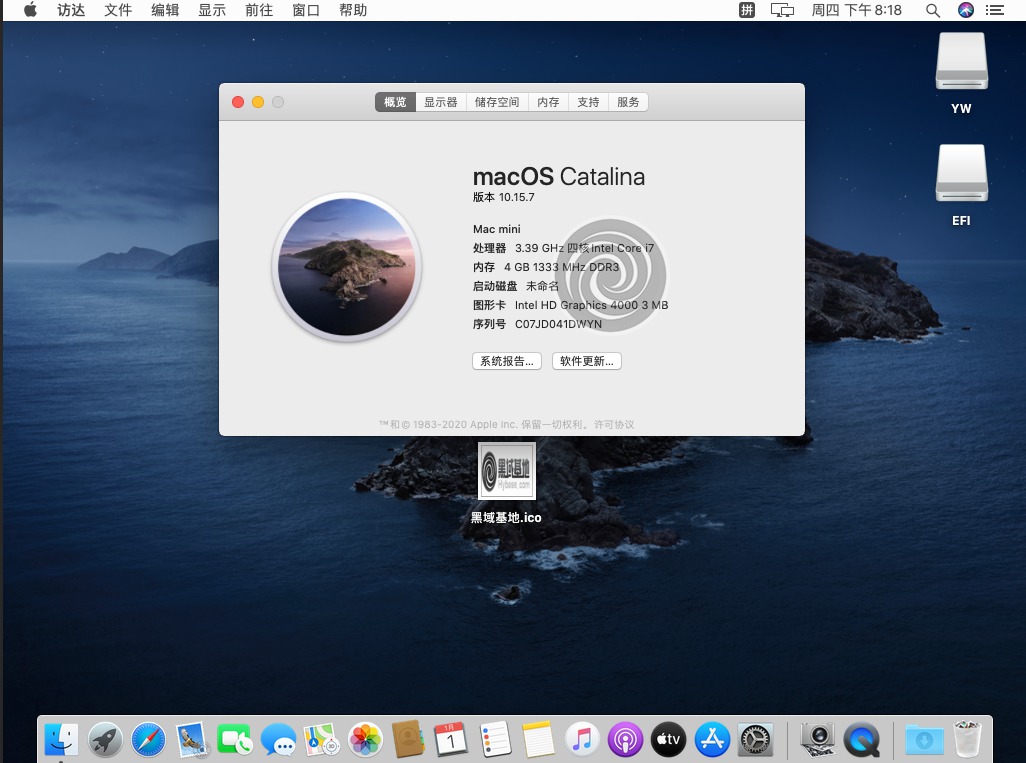Open Notification Center list icon
Viewport: 1026px width, 763px height.
pyautogui.click(x=995, y=10)
